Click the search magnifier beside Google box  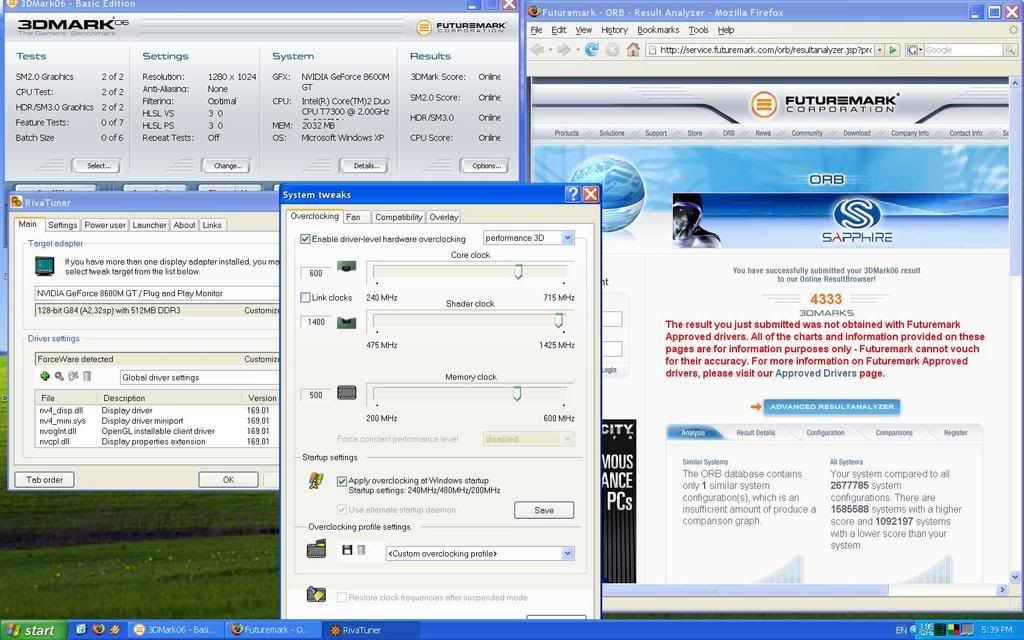(1010, 50)
